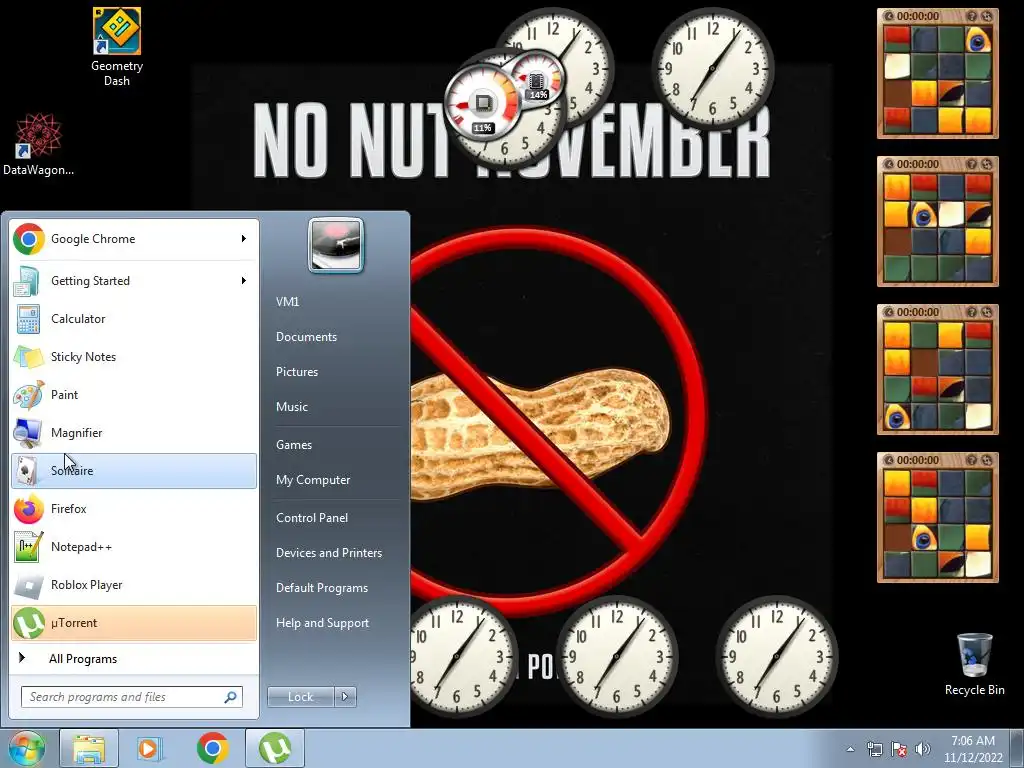Select the Recycle Bin icon
The image size is (1024, 768).
pyautogui.click(x=974, y=664)
